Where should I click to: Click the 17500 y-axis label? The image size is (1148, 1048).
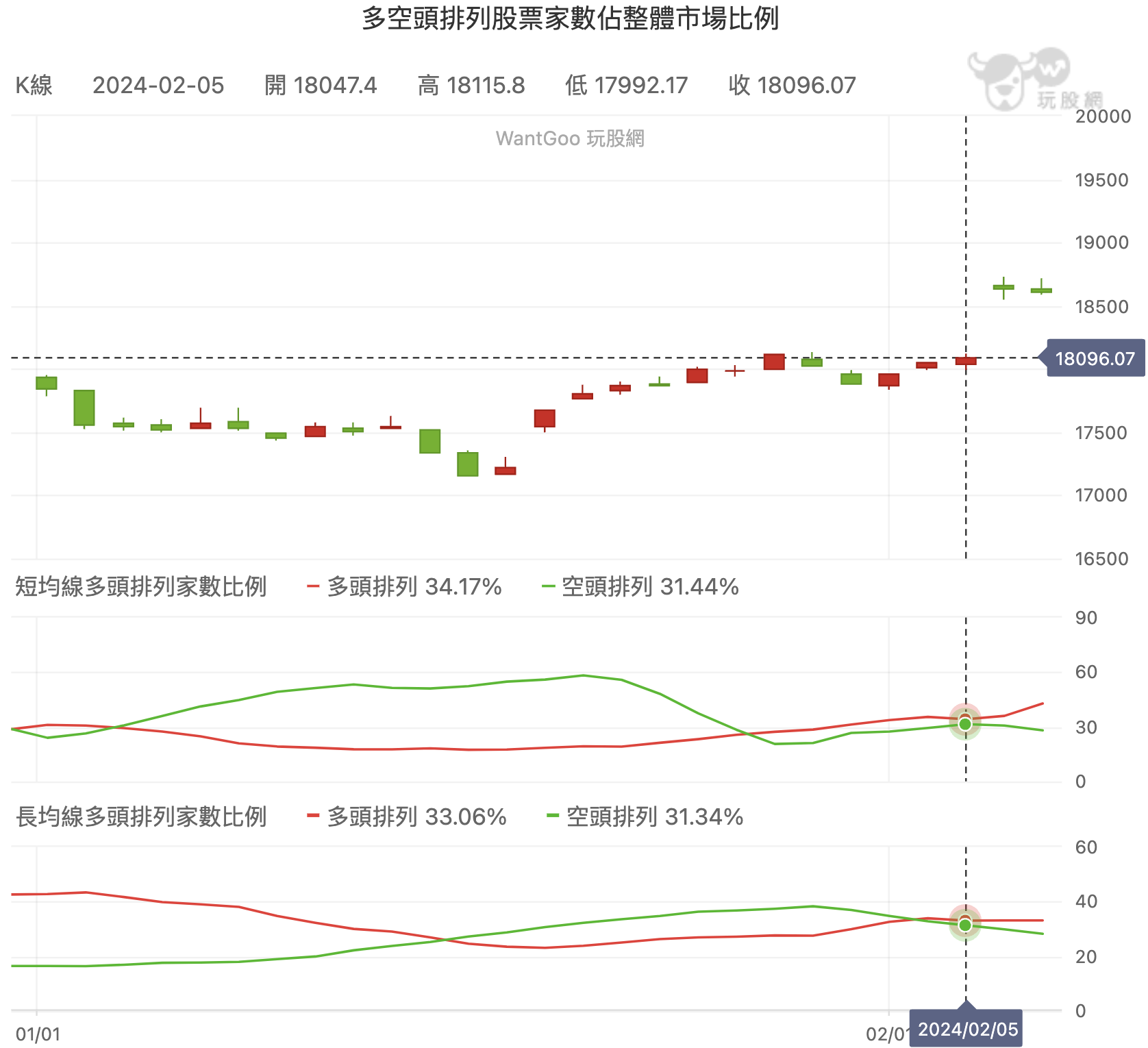[x=1101, y=433]
